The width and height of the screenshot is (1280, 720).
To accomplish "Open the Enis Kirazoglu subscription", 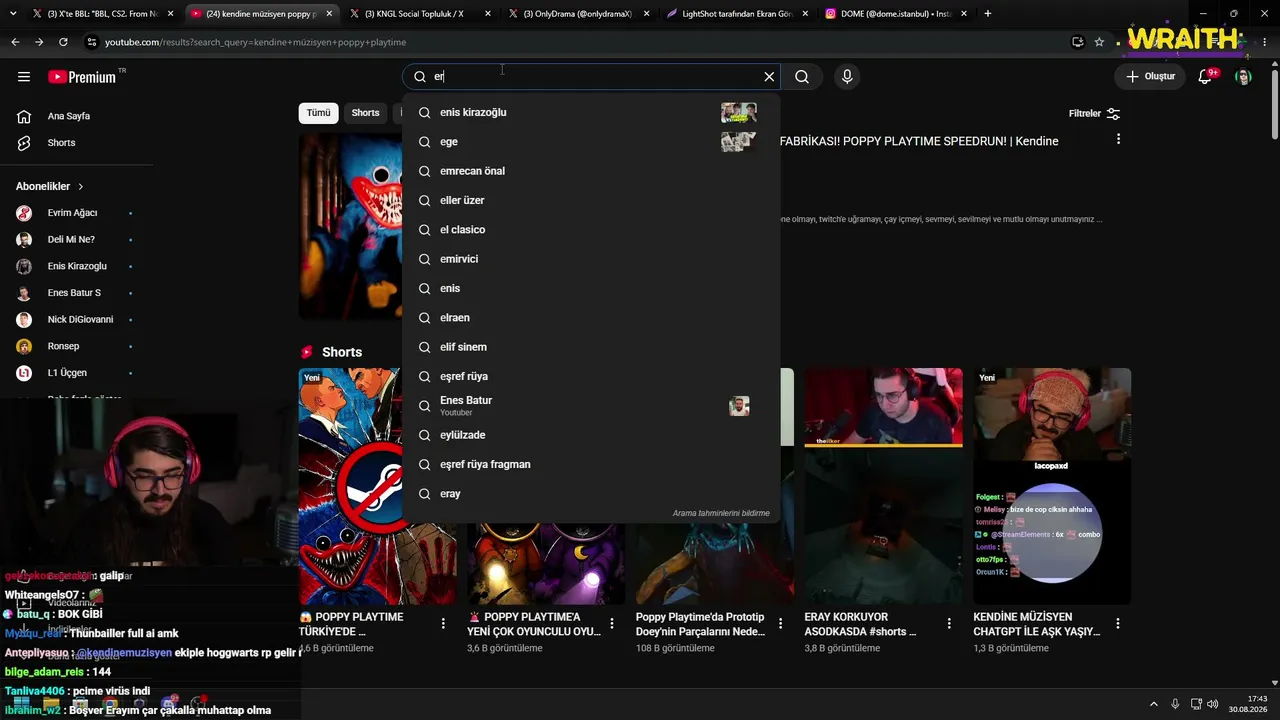I will pos(76,266).
